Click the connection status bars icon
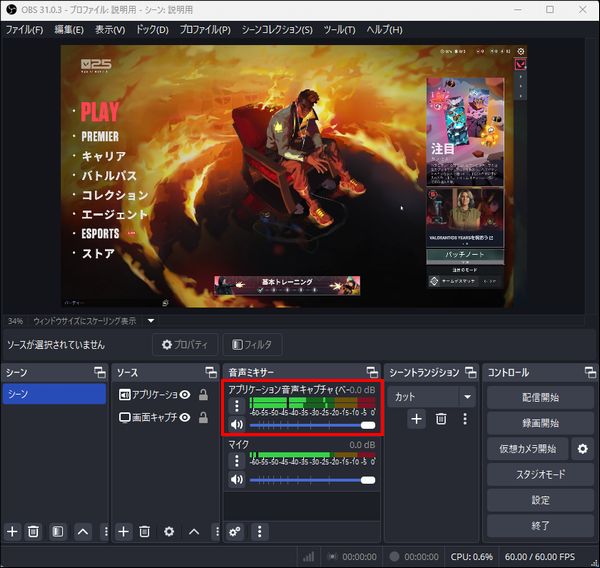 (308, 557)
